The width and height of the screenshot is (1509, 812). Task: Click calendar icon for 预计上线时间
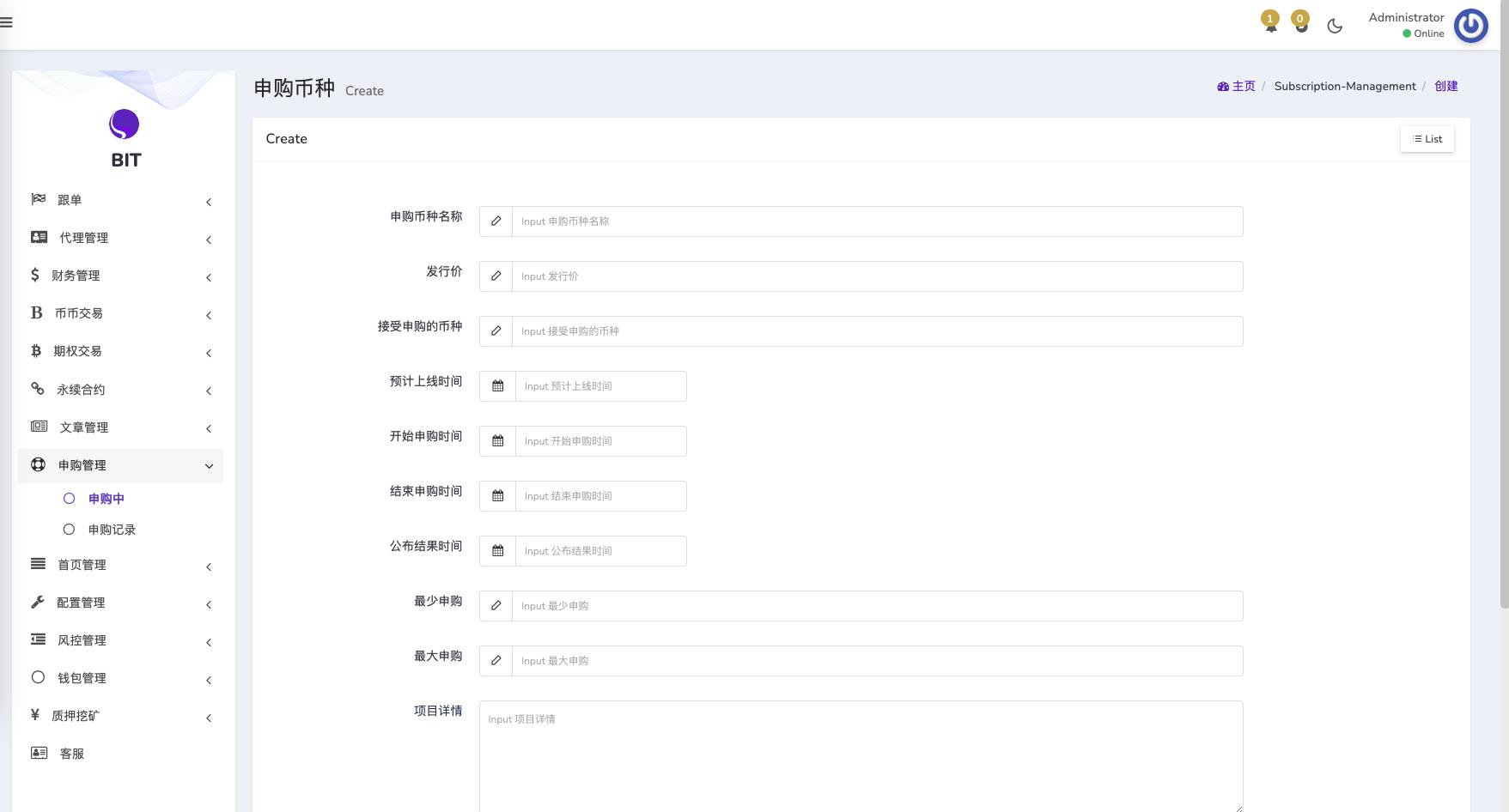497,386
